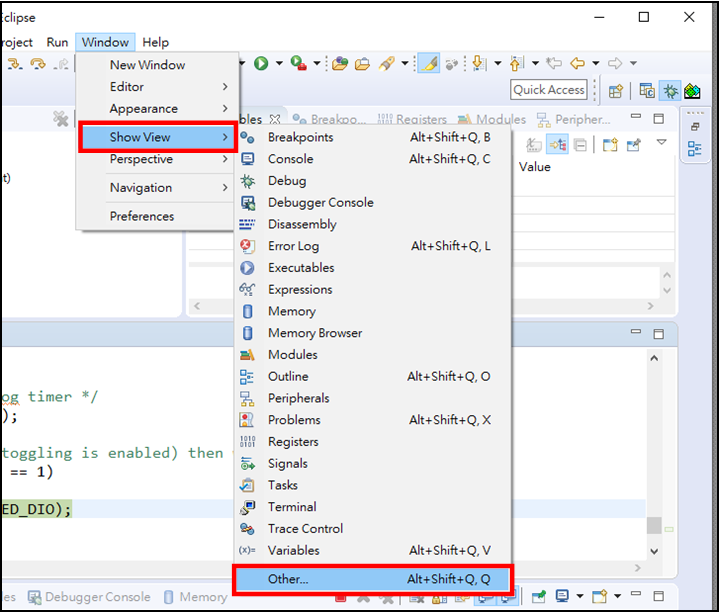Click Other... in the Show View submenu
The image size is (719, 613).
click(288, 579)
